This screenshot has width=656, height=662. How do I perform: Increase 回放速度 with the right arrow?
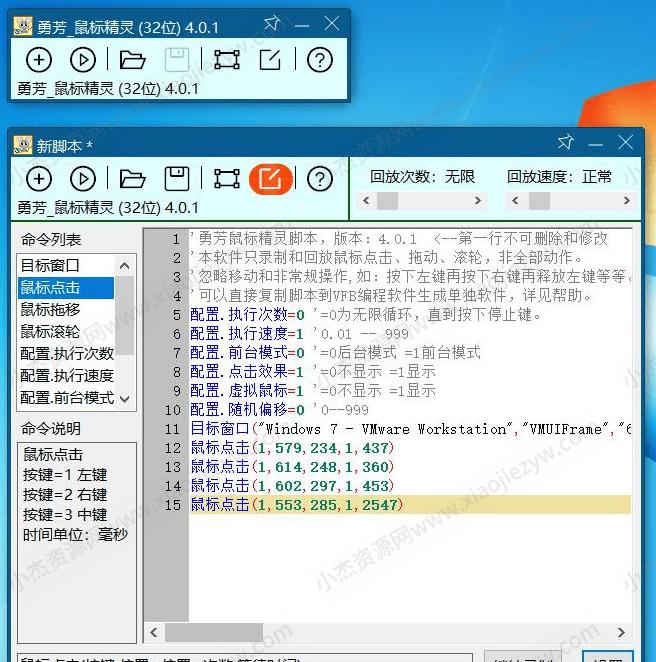tap(626, 201)
